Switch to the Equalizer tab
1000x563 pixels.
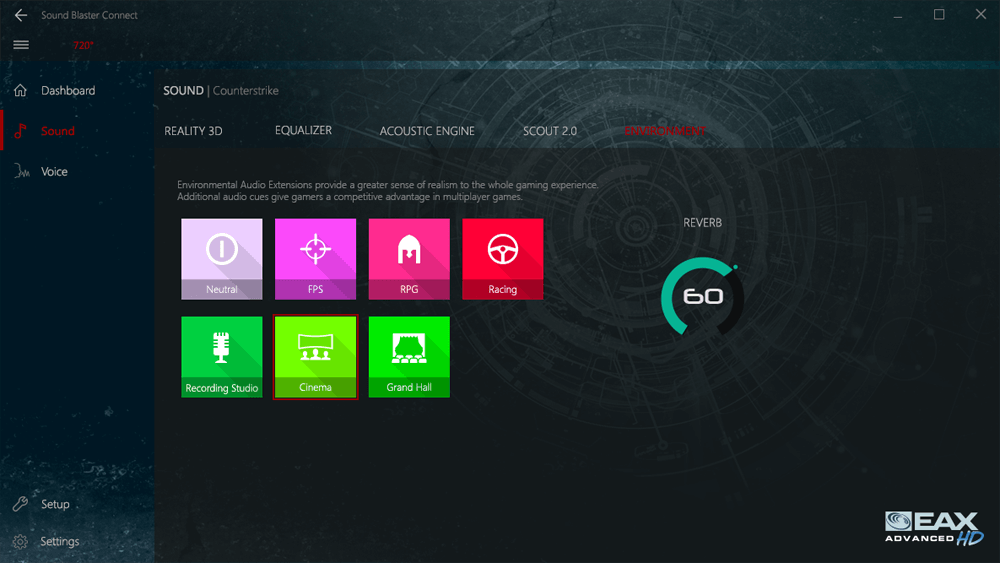click(303, 131)
